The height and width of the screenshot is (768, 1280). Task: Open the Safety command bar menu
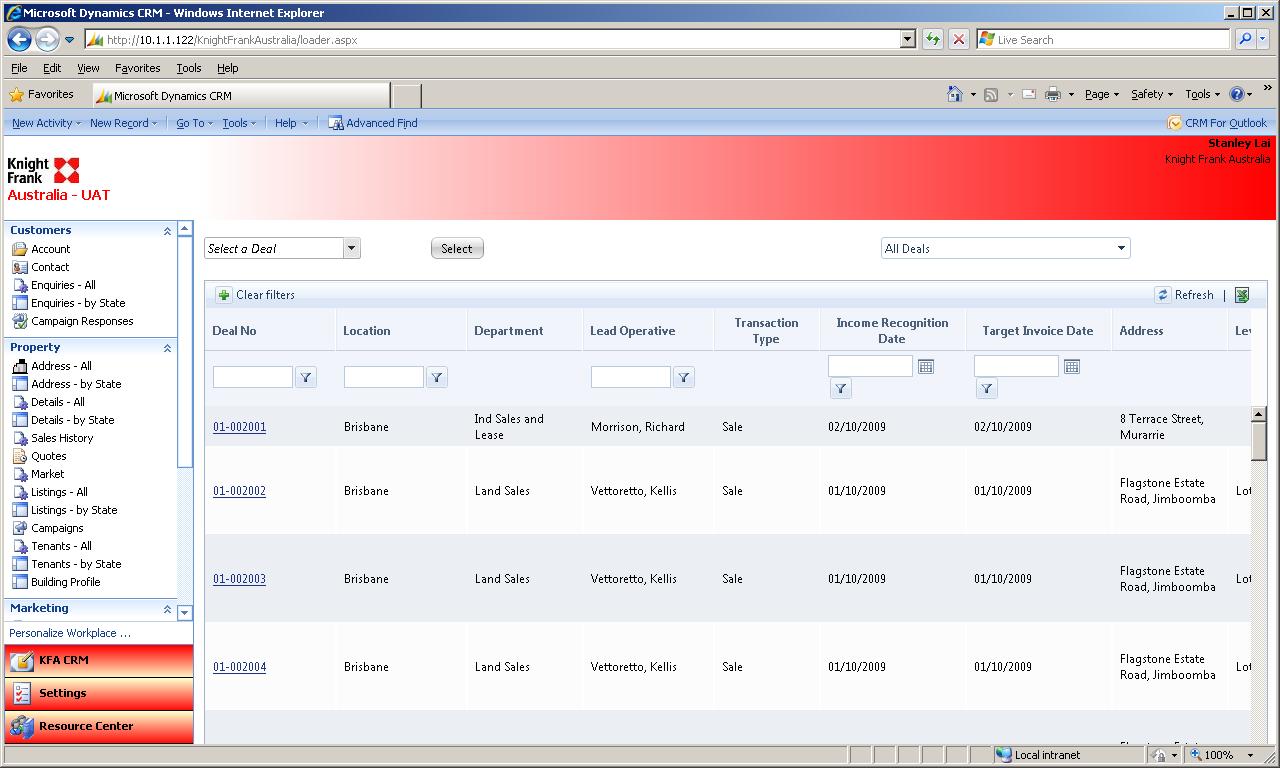pyautogui.click(x=1152, y=94)
